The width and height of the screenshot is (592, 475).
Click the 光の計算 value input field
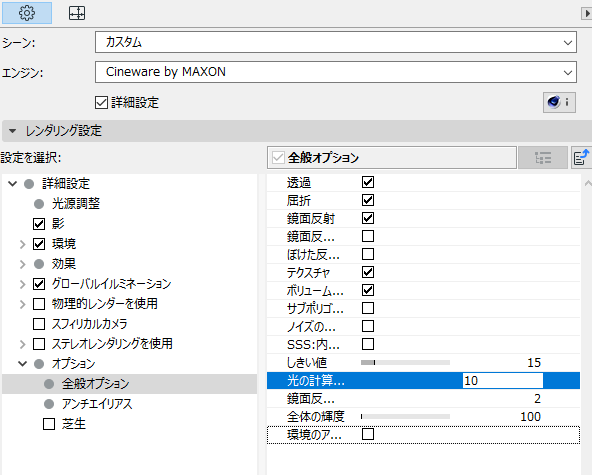tap(503, 381)
